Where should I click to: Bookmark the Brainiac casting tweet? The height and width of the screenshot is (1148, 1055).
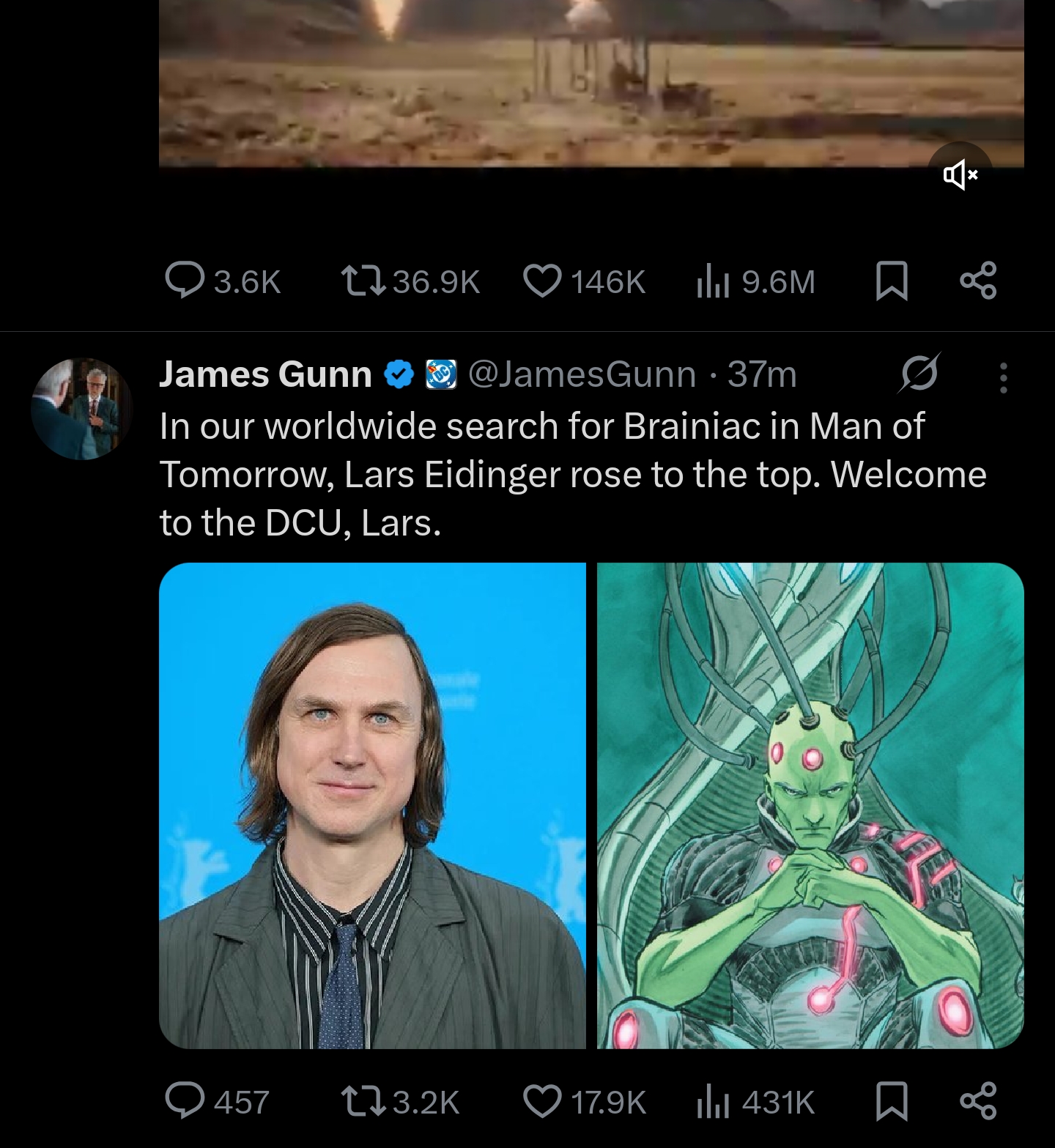tap(892, 1101)
